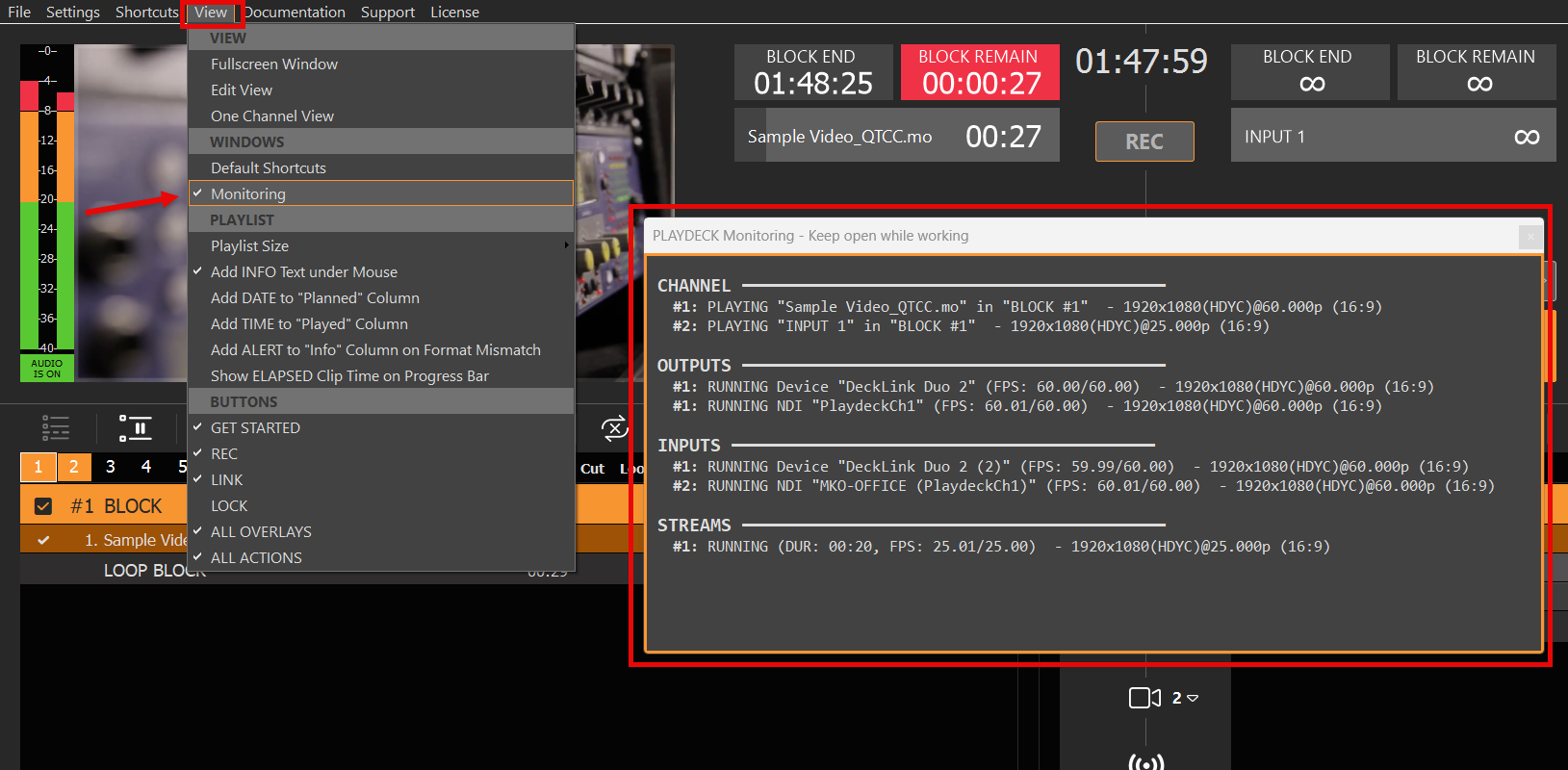Image resolution: width=1568 pixels, height=770 pixels.
Task: Close the PLAYDECK Monitoring window
Action: coord(1530,236)
